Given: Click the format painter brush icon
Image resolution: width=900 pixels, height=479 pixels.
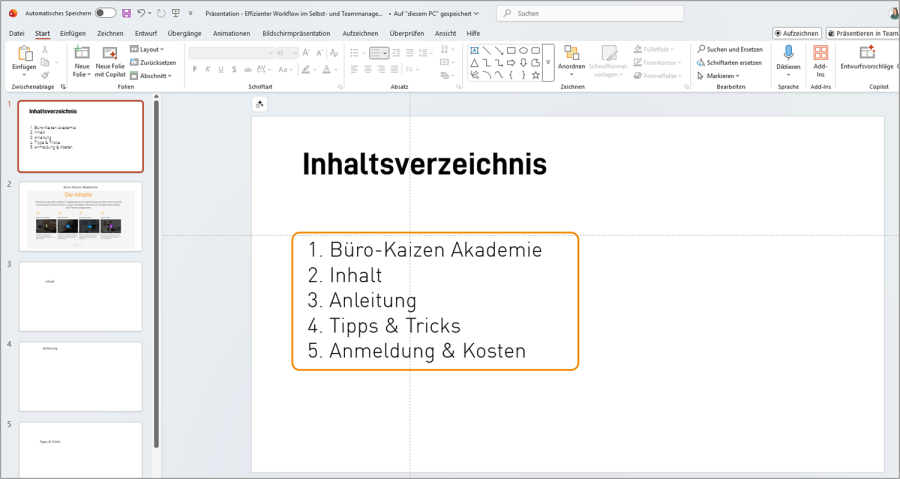Looking at the screenshot, I should click(45, 75).
